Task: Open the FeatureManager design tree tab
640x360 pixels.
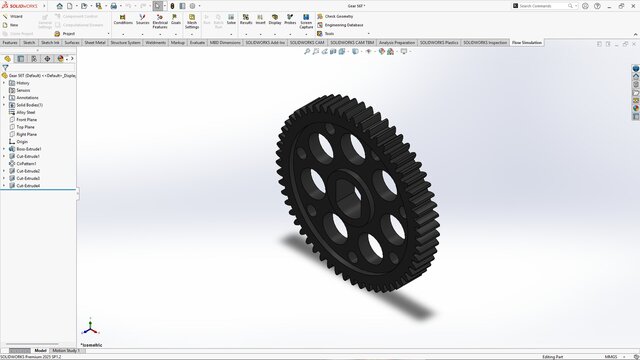Action: tap(7, 59)
